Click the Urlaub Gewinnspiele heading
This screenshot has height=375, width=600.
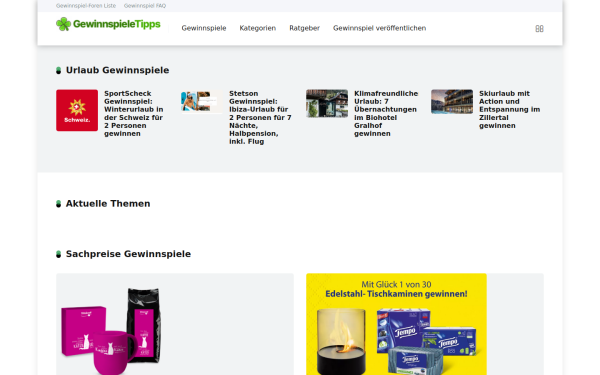tap(117, 70)
